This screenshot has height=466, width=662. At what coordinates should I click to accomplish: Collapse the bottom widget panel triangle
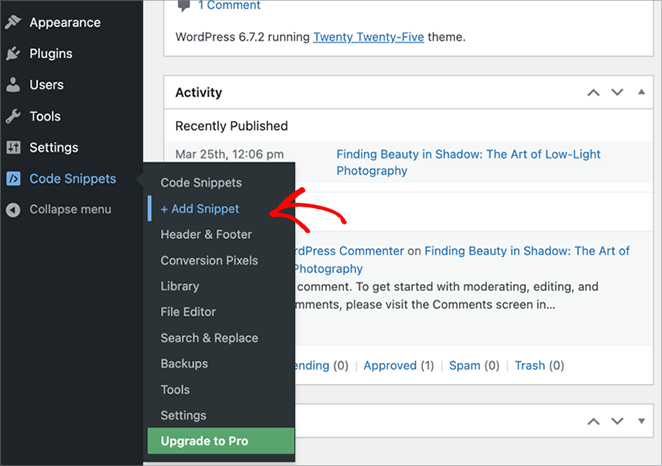click(x=640, y=422)
